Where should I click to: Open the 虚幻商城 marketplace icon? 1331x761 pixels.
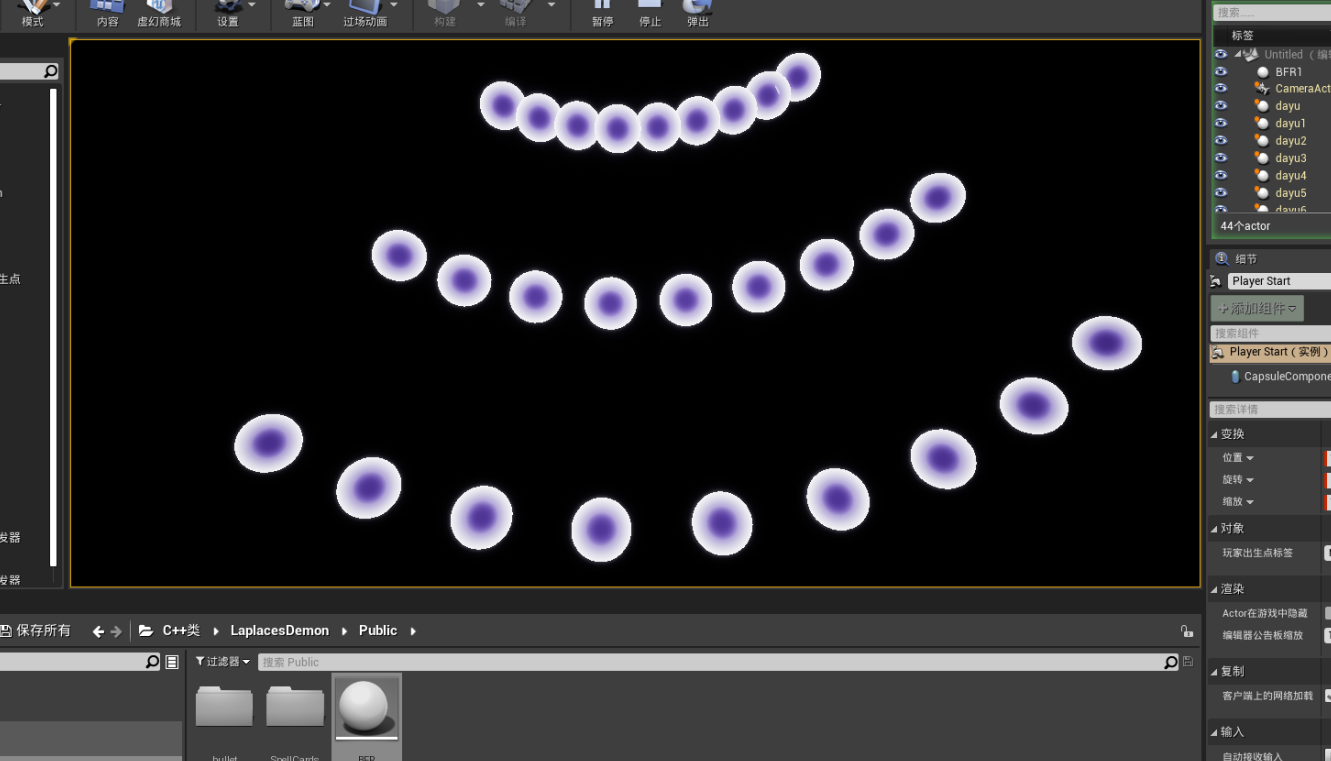click(159, 12)
